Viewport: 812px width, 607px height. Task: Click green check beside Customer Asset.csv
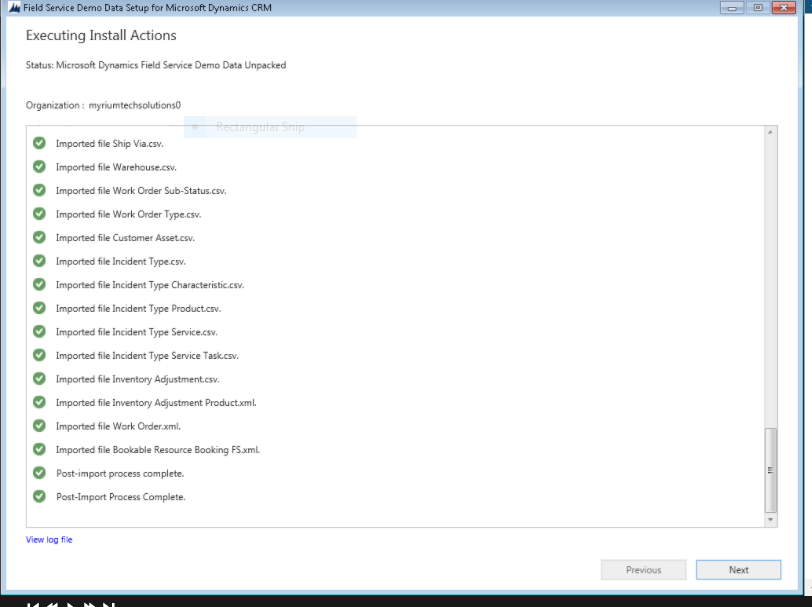(x=39, y=237)
